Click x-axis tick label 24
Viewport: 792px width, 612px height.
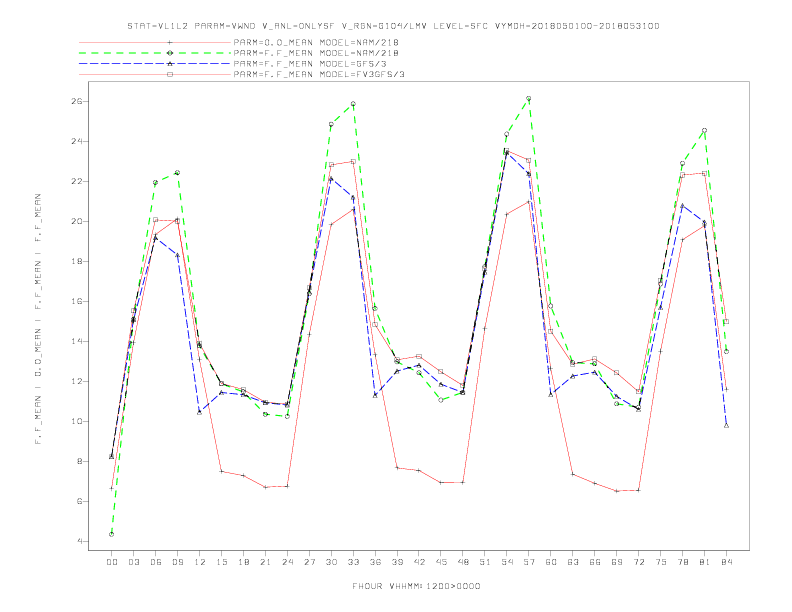click(x=287, y=562)
